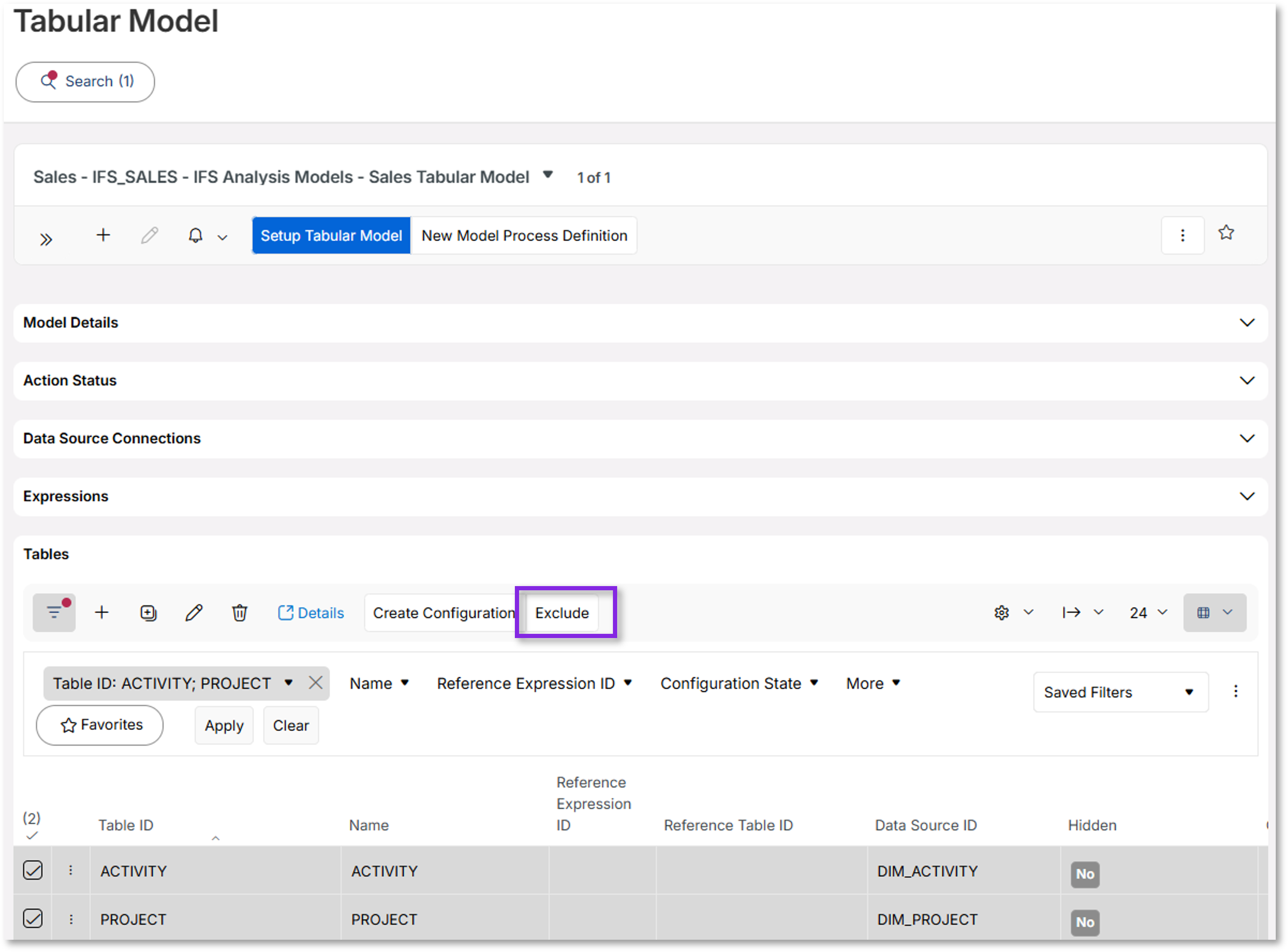Open the record selector dropdown arrow
Screen dimensions: 1288x952
tap(548, 175)
